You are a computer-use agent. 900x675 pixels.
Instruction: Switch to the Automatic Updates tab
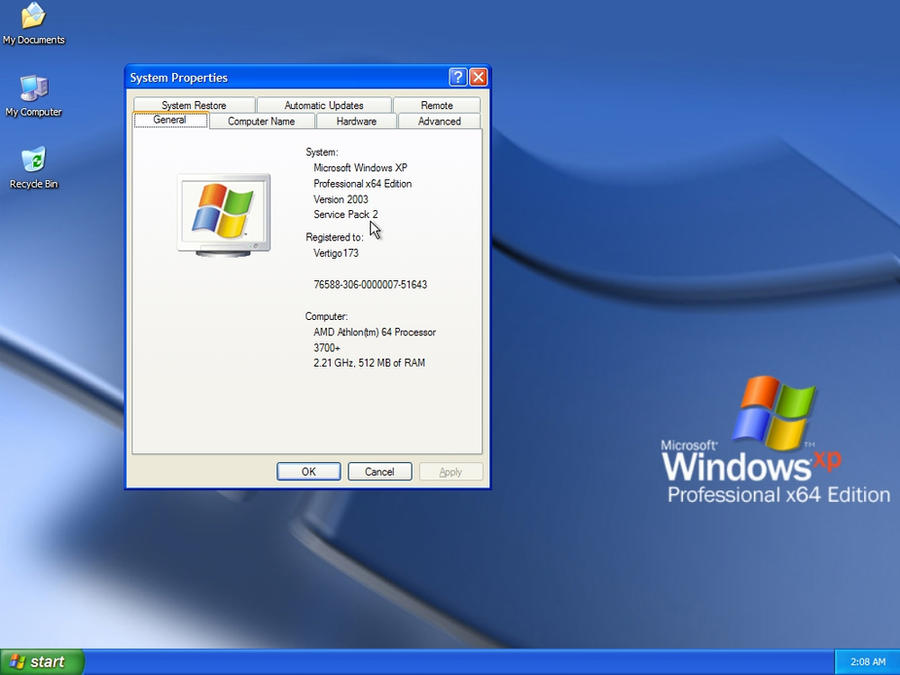tap(324, 105)
